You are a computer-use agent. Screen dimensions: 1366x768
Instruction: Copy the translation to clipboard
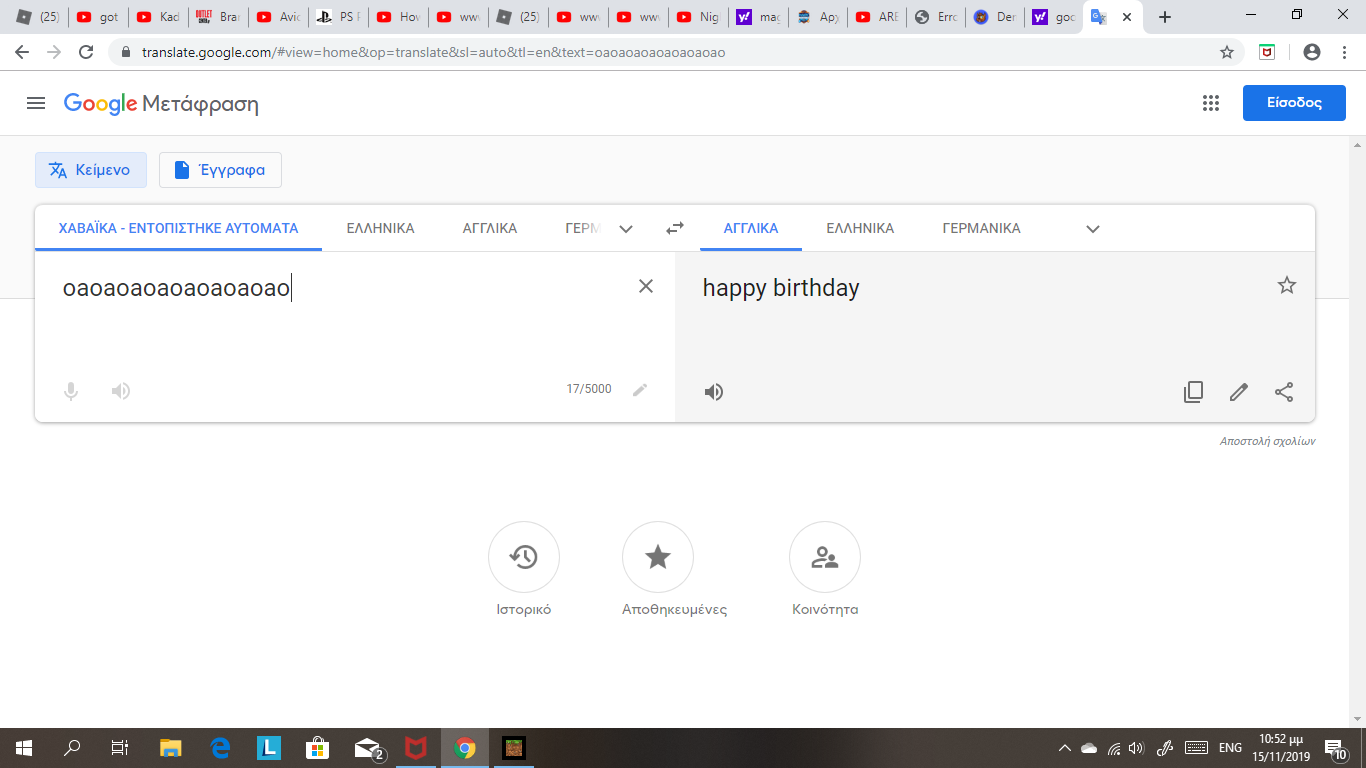(1193, 392)
